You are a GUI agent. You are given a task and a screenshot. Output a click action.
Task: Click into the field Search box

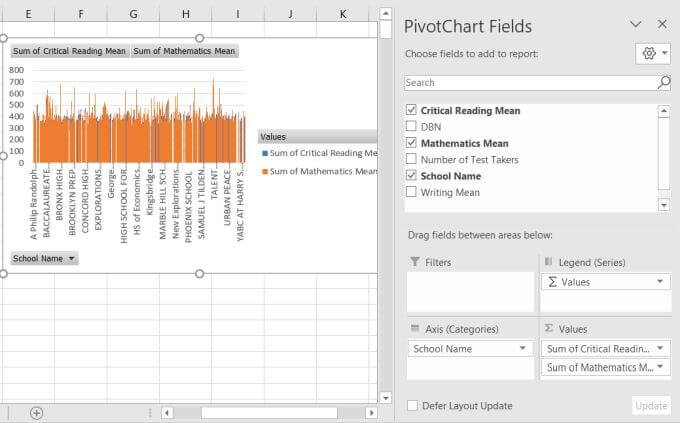[530, 83]
